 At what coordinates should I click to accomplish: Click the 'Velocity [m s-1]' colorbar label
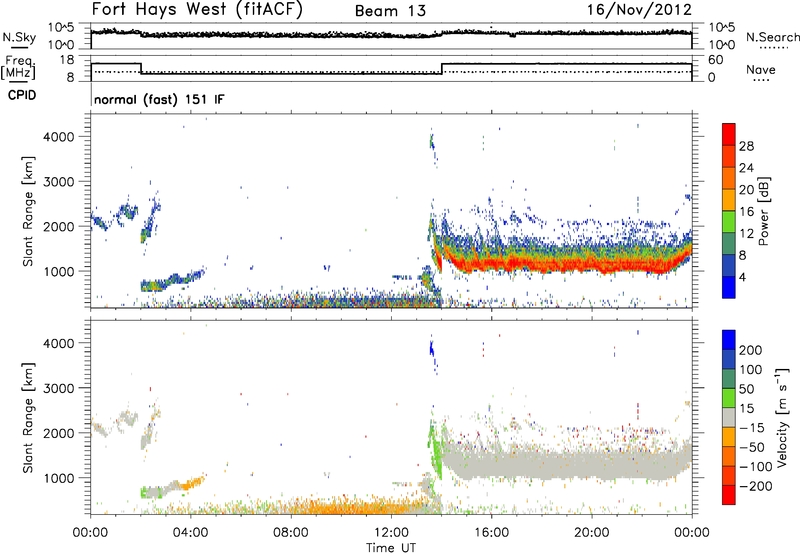point(782,417)
